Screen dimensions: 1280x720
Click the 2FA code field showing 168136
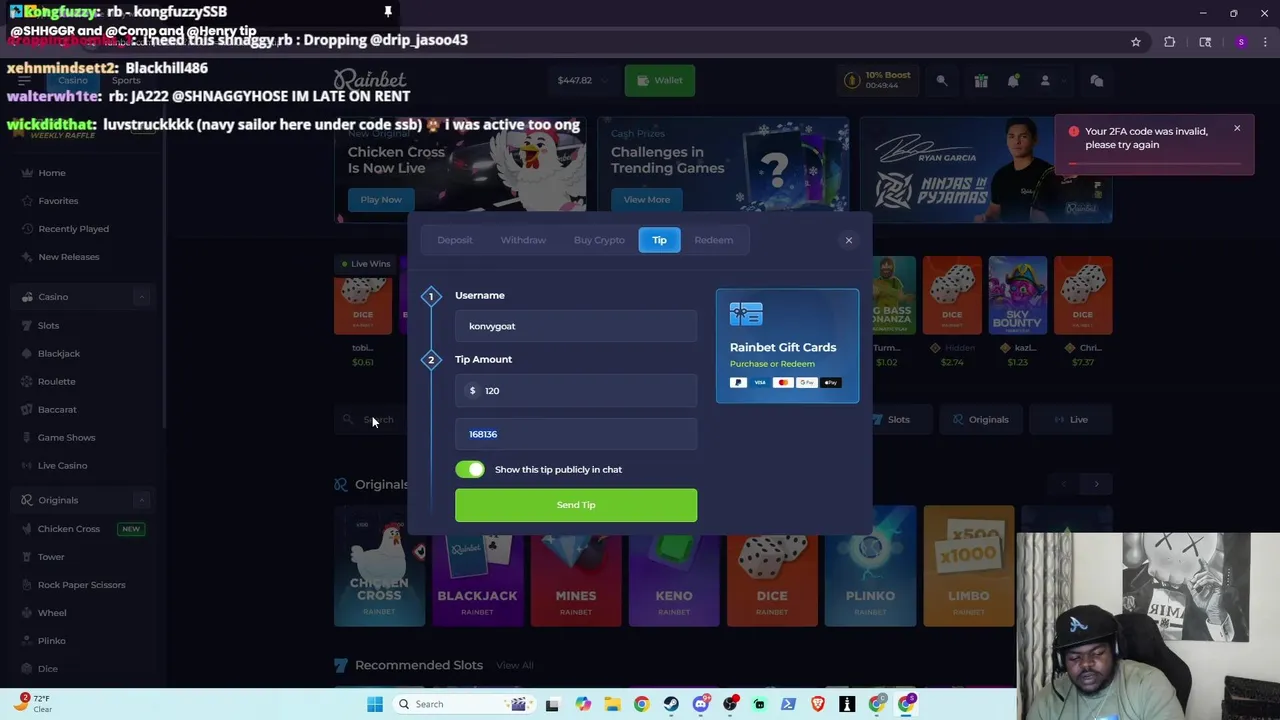tap(576, 434)
